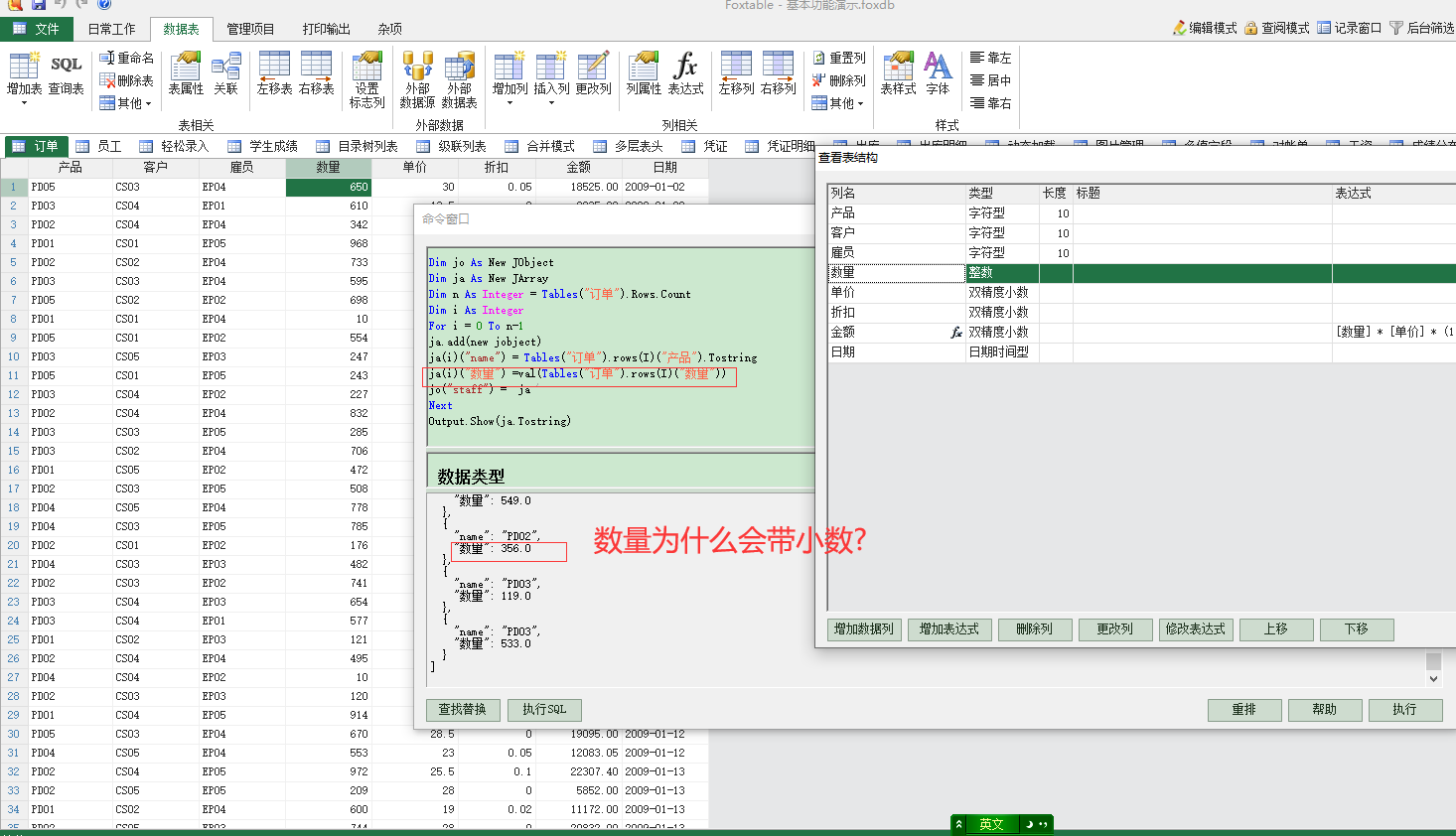
Task: Click the 重排 button
Action: [x=1243, y=710]
